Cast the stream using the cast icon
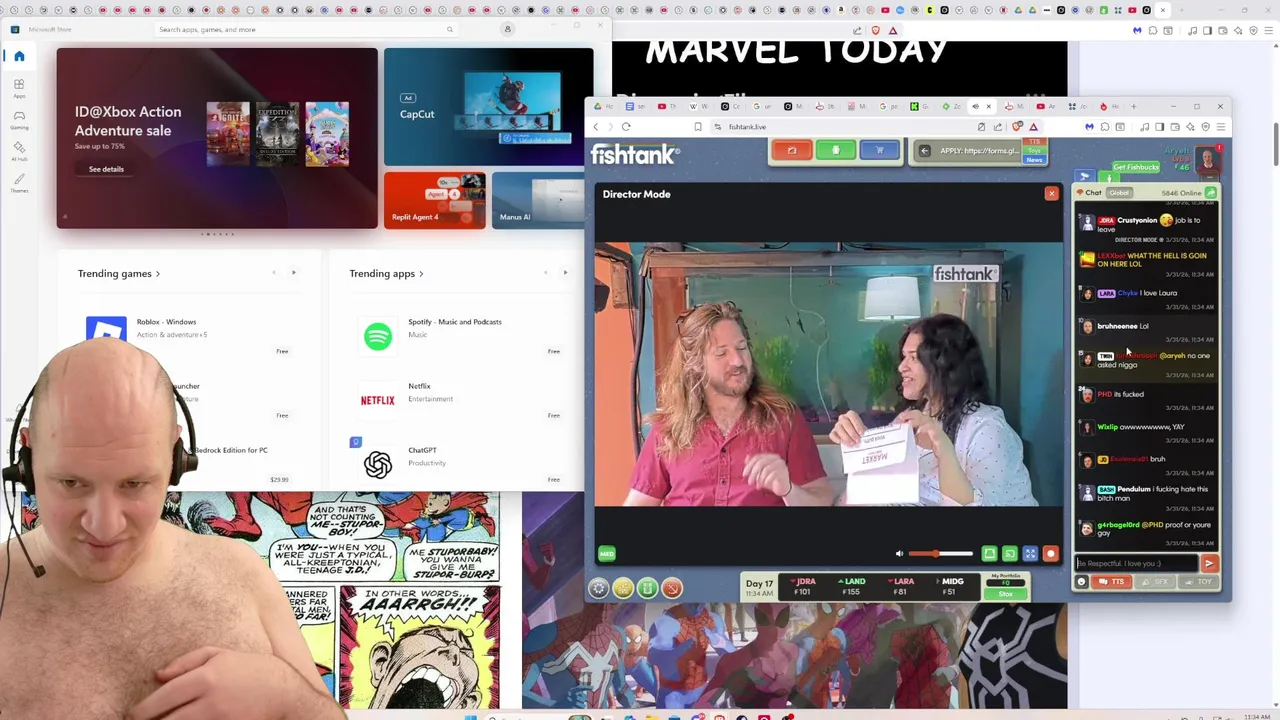1280x720 pixels. coord(1010,553)
